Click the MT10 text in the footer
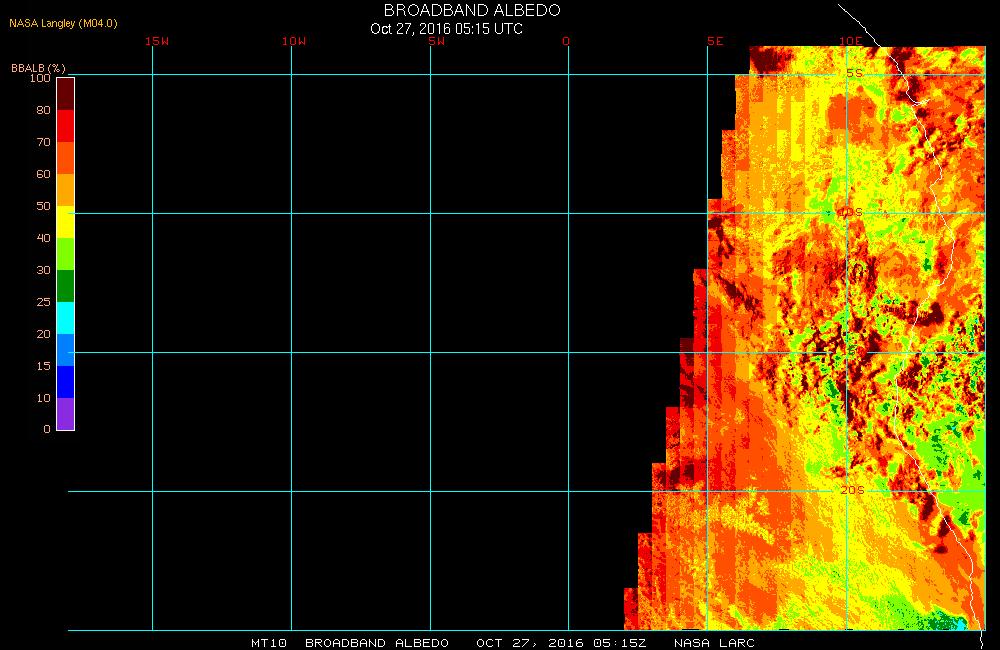Viewport: 1000px width, 650px height. pos(269,642)
